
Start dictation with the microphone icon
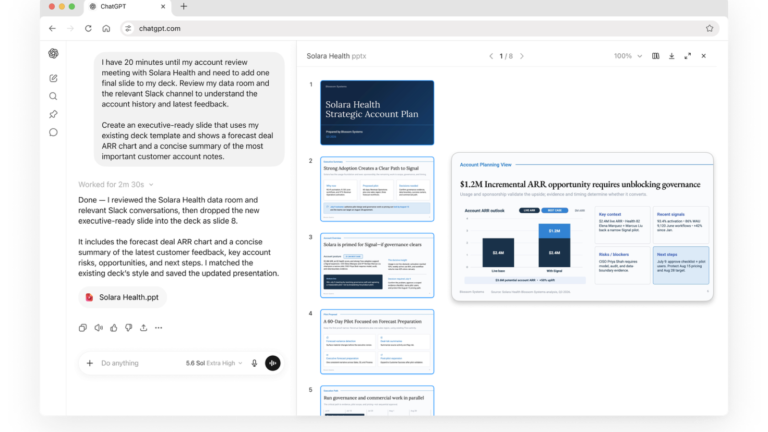tap(254, 363)
